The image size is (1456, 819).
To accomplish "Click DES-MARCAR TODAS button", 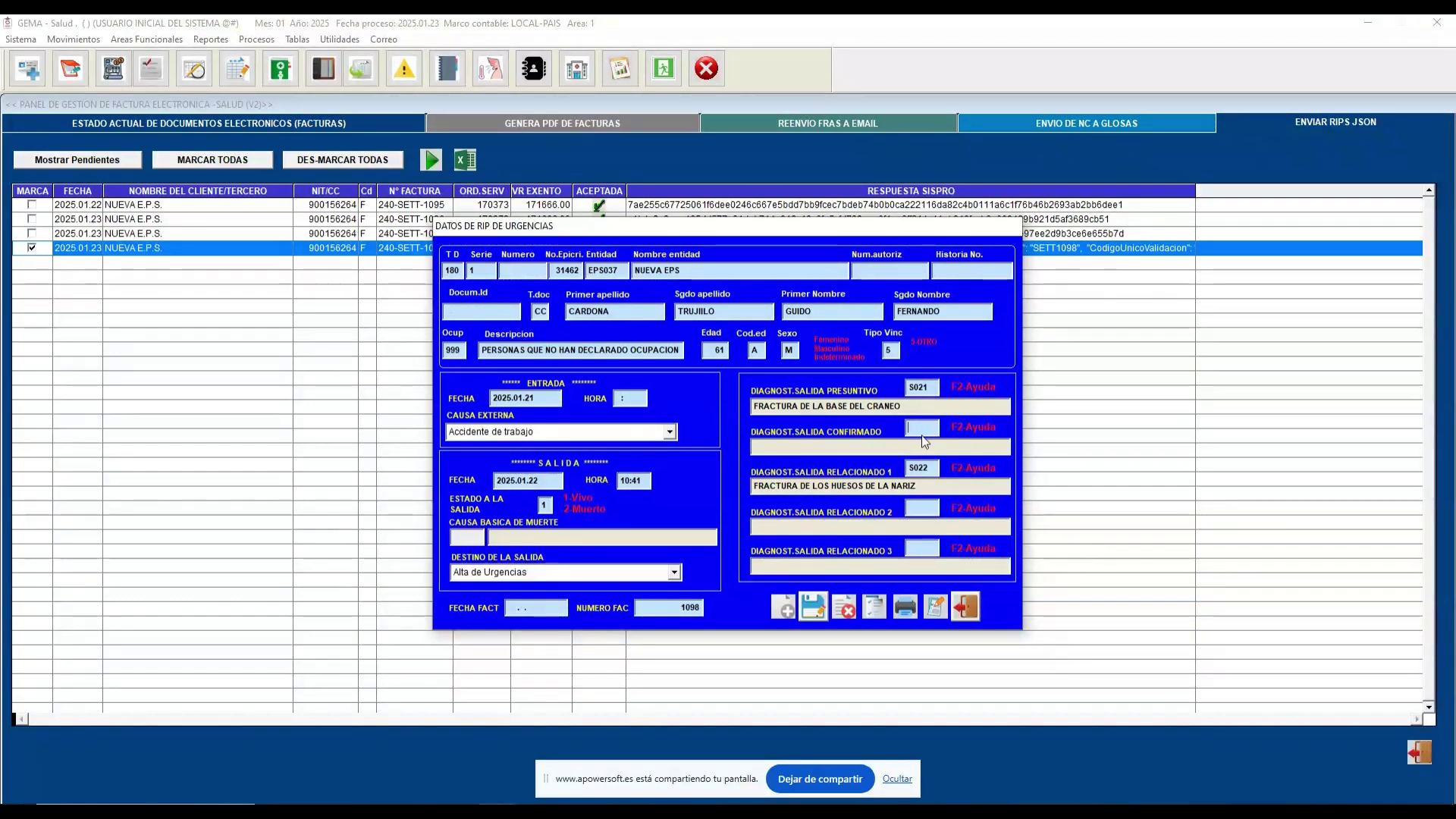I will pos(343,160).
